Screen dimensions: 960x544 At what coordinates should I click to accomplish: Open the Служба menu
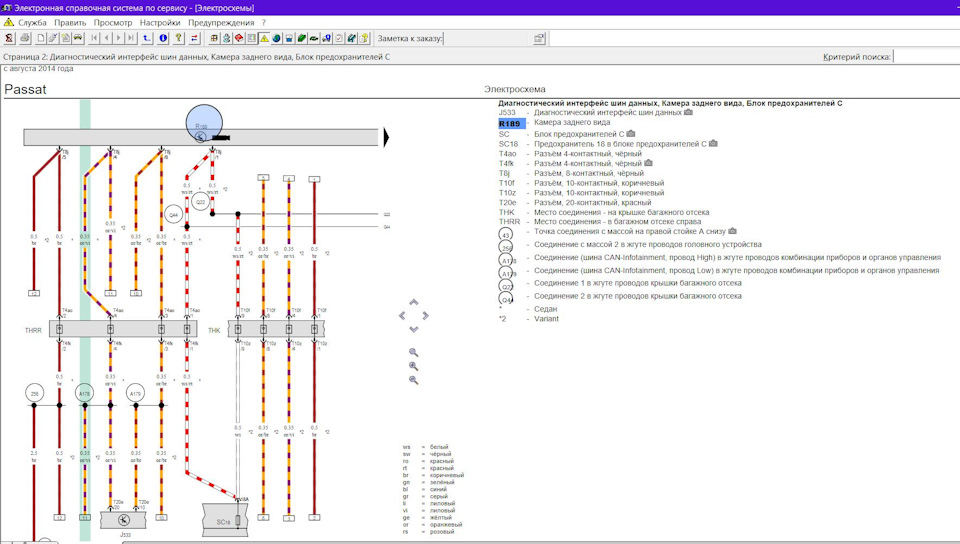[32, 23]
